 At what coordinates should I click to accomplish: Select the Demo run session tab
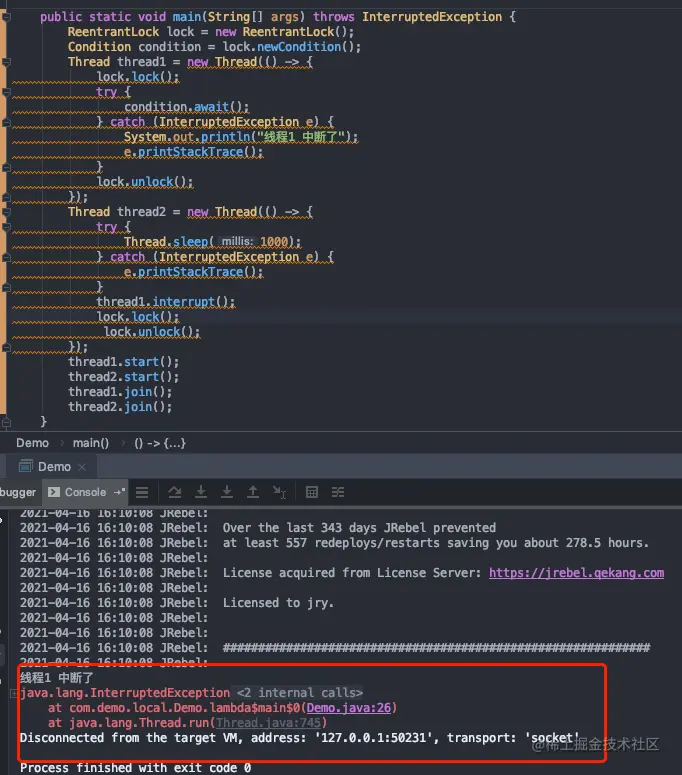[x=54, y=467]
